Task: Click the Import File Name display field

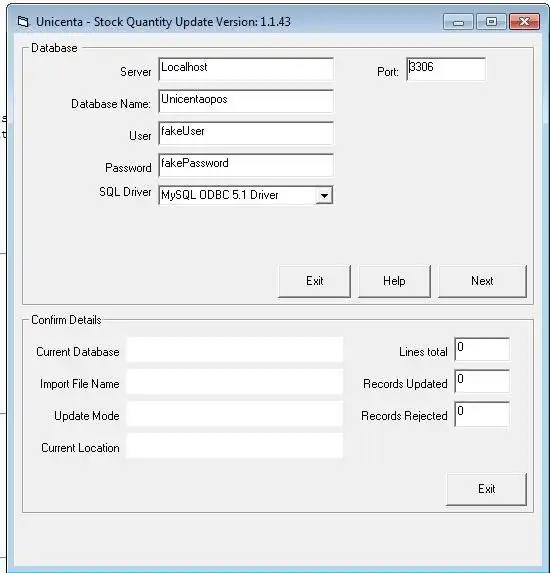Action: click(234, 382)
